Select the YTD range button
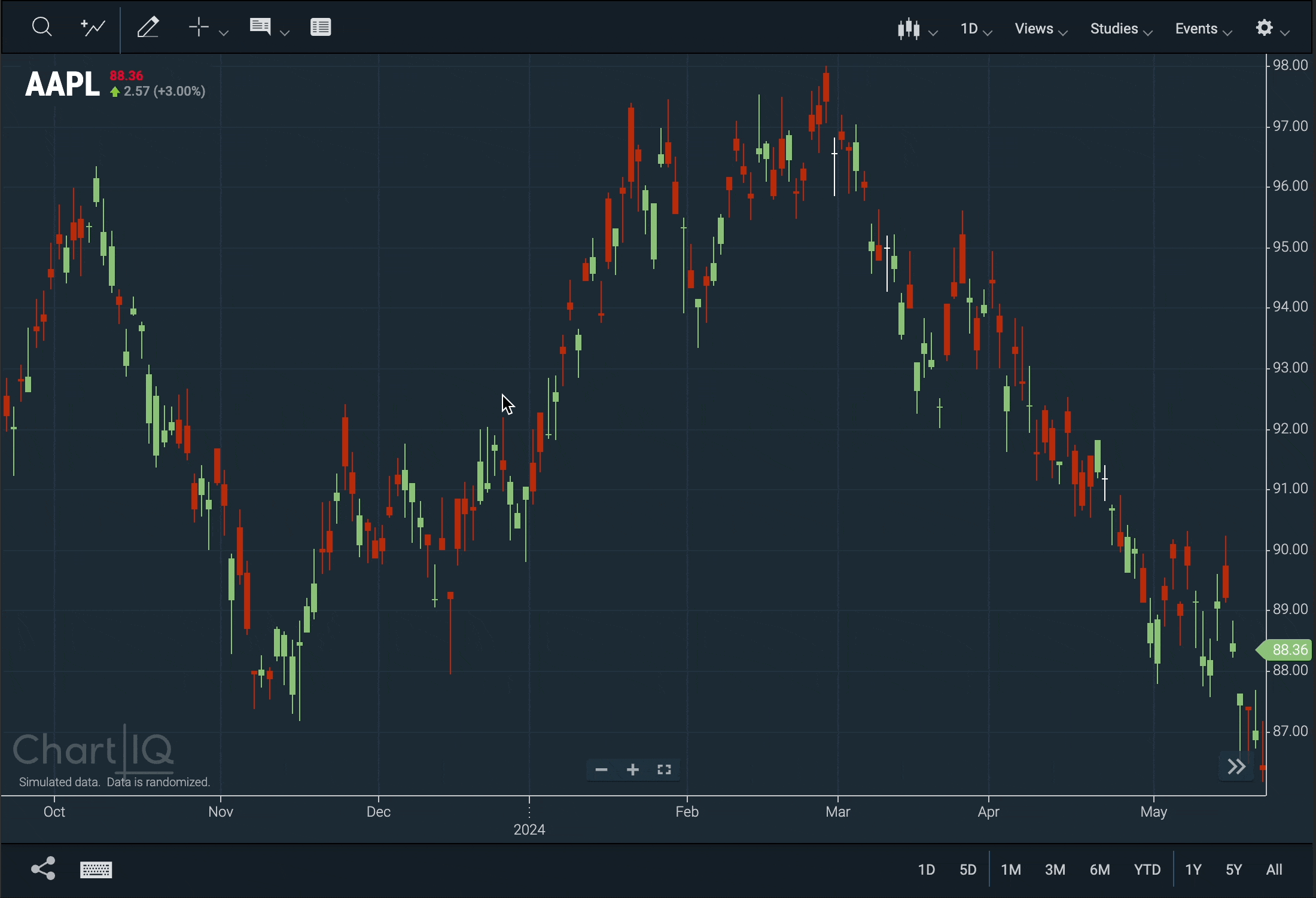Viewport: 1316px width, 898px height. (1148, 870)
